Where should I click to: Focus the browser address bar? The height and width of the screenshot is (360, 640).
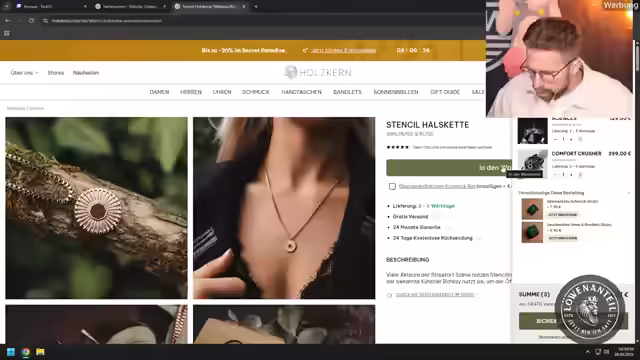(x=261, y=20)
